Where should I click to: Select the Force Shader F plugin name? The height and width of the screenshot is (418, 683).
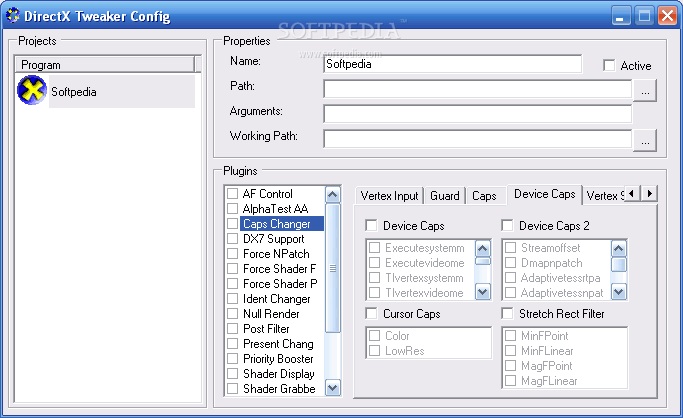[x=280, y=269]
